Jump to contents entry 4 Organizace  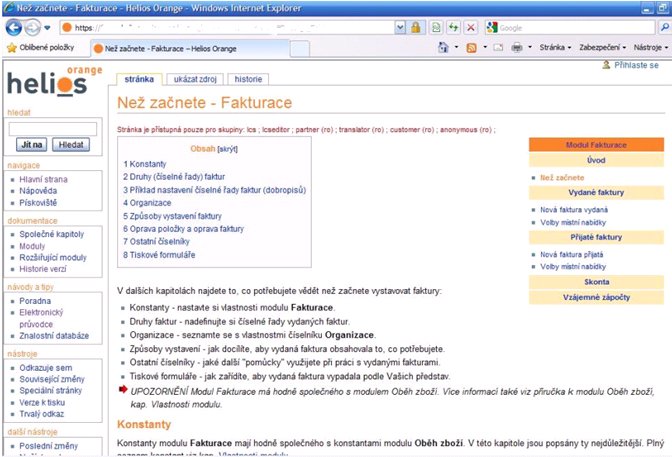pyautogui.click(x=147, y=203)
